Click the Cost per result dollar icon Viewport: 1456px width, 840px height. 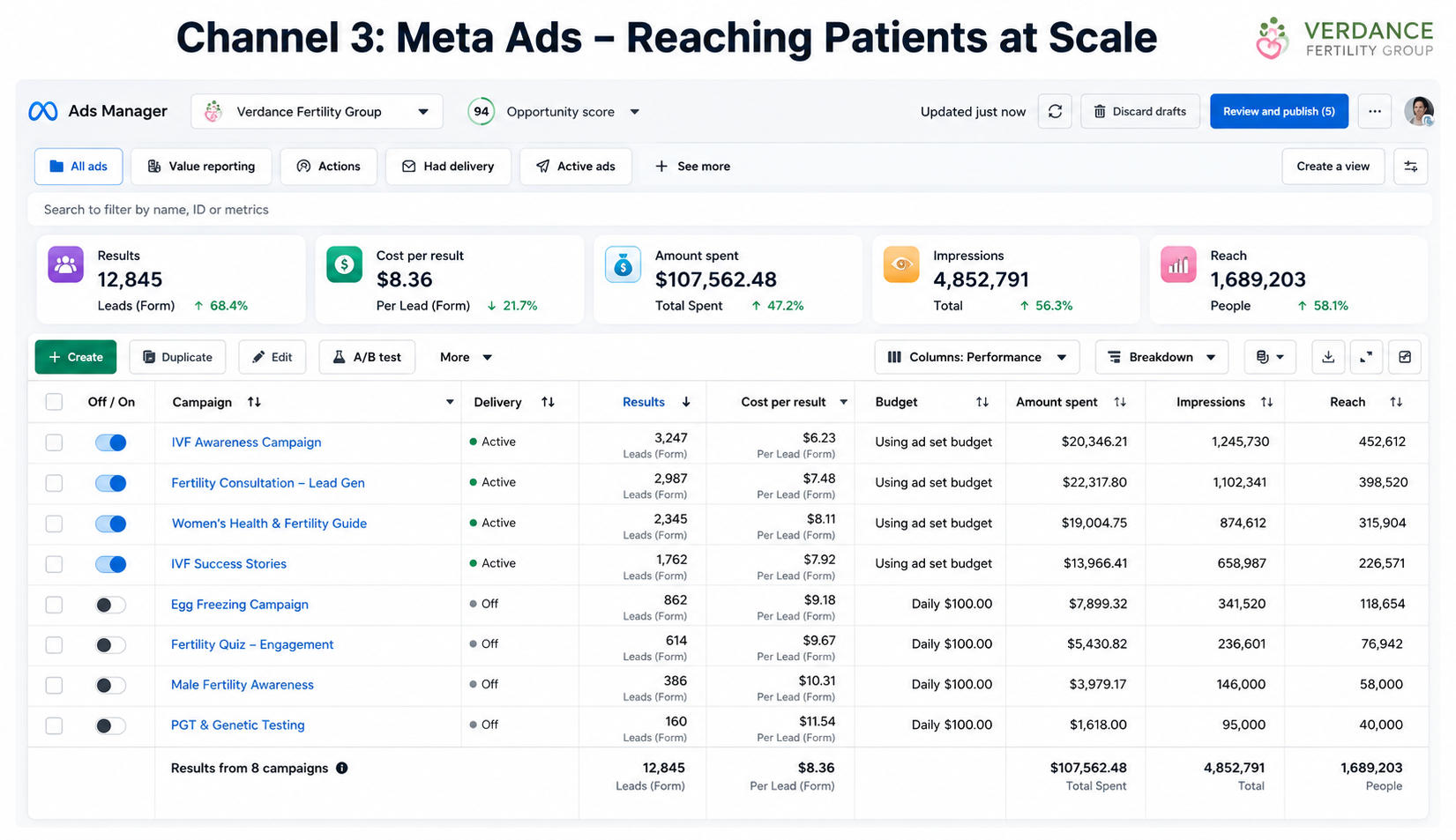click(344, 264)
